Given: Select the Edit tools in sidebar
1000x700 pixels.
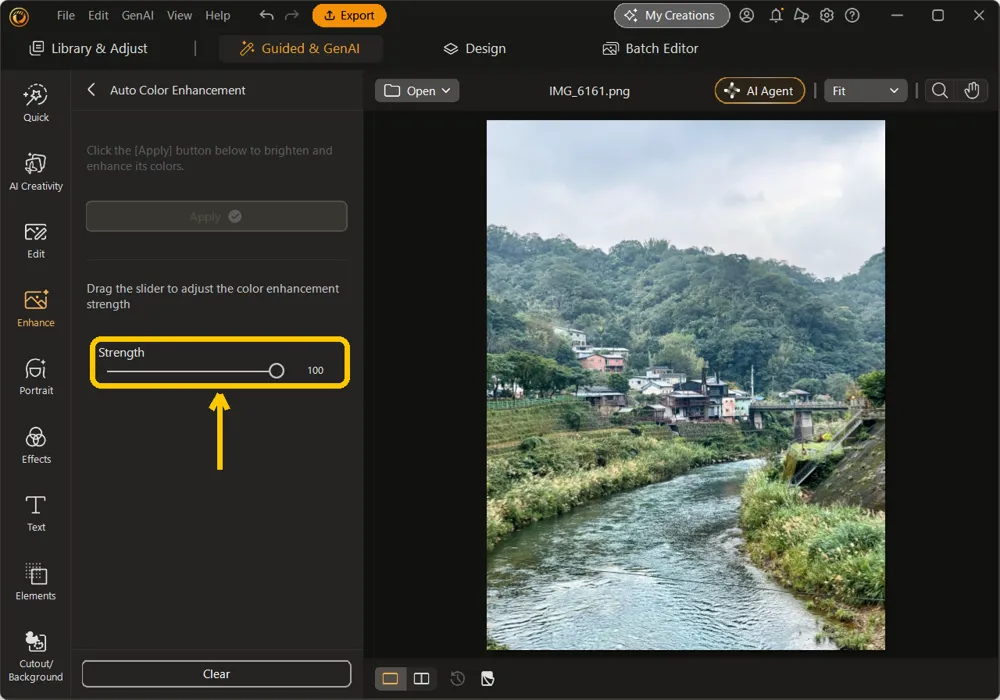Looking at the screenshot, I should [x=36, y=240].
